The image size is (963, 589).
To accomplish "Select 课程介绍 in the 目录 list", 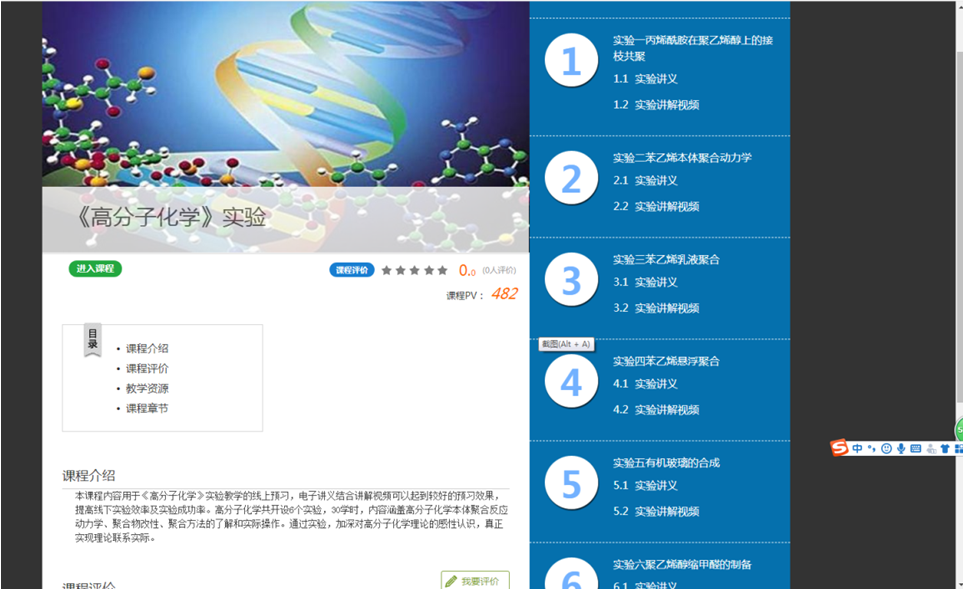I will click(147, 349).
